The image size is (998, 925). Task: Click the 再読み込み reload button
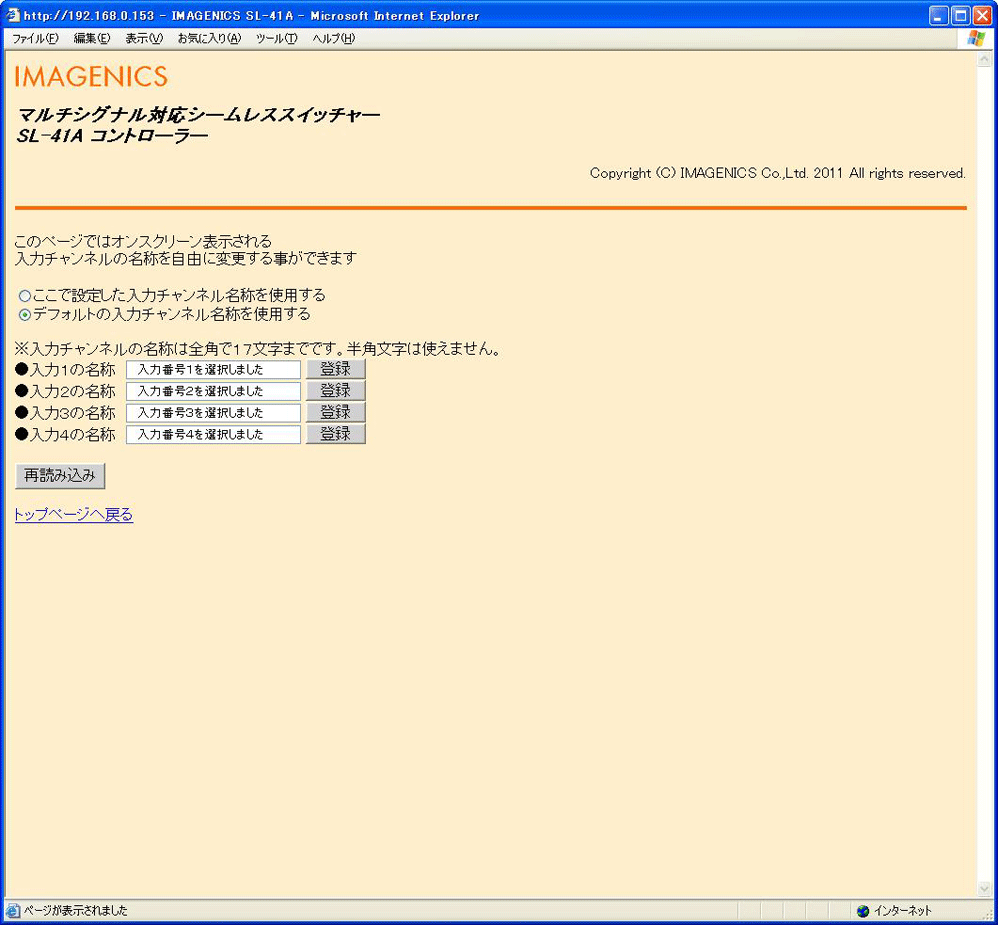(60, 476)
